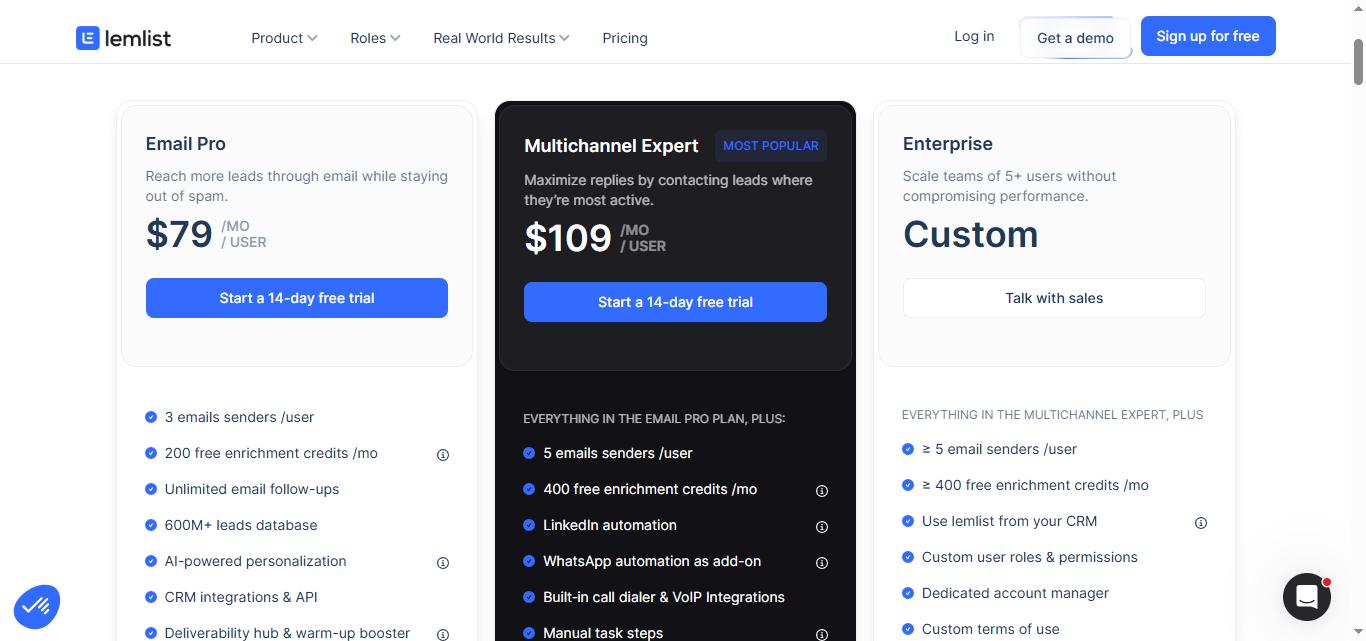Click info icon beside Deliverability hub & warm-up booster
The image size is (1366, 641).
click(x=443, y=634)
